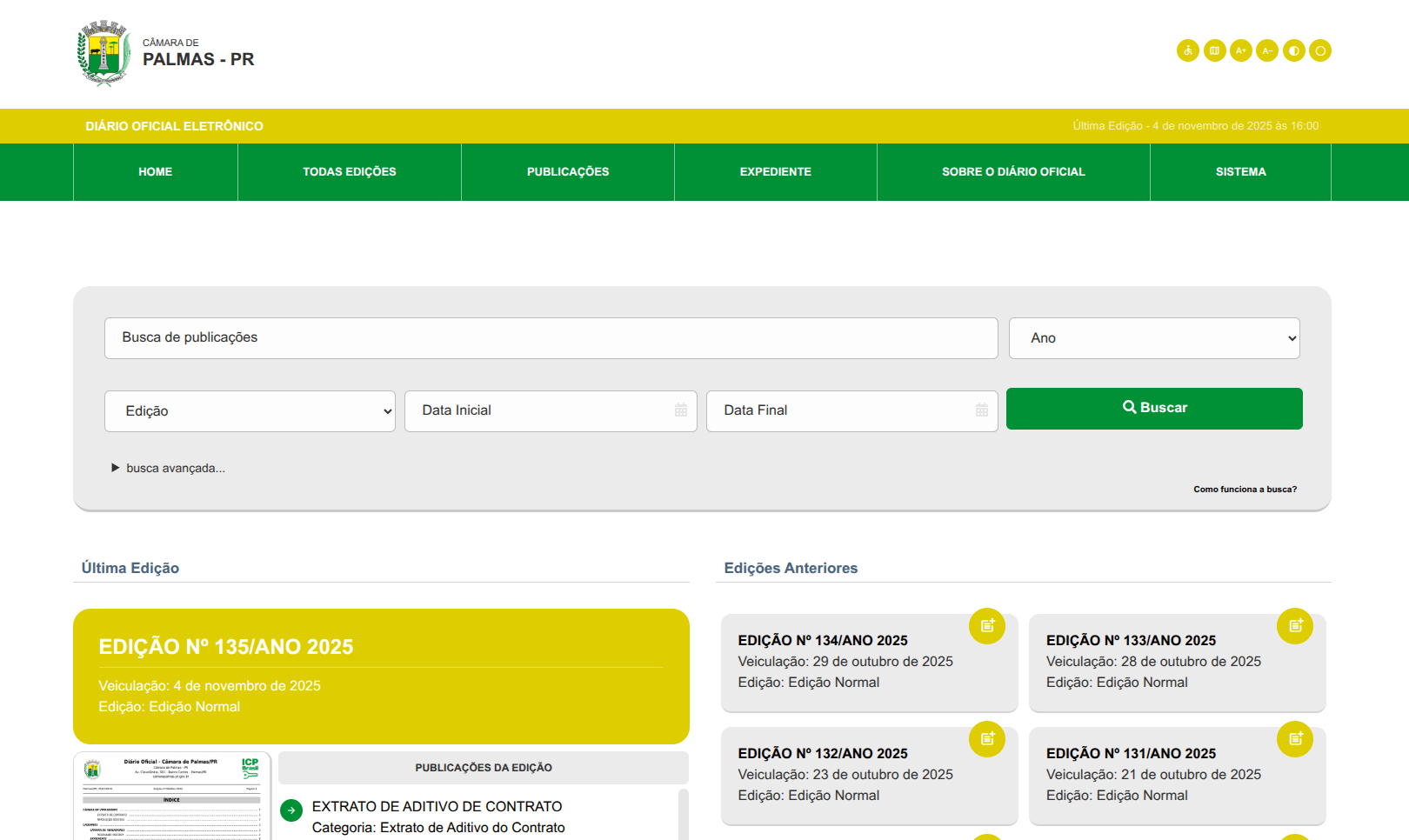This screenshot has width=1409, height=840.
Task: Open publications icon for Edição 134
Action: point(987,626)
